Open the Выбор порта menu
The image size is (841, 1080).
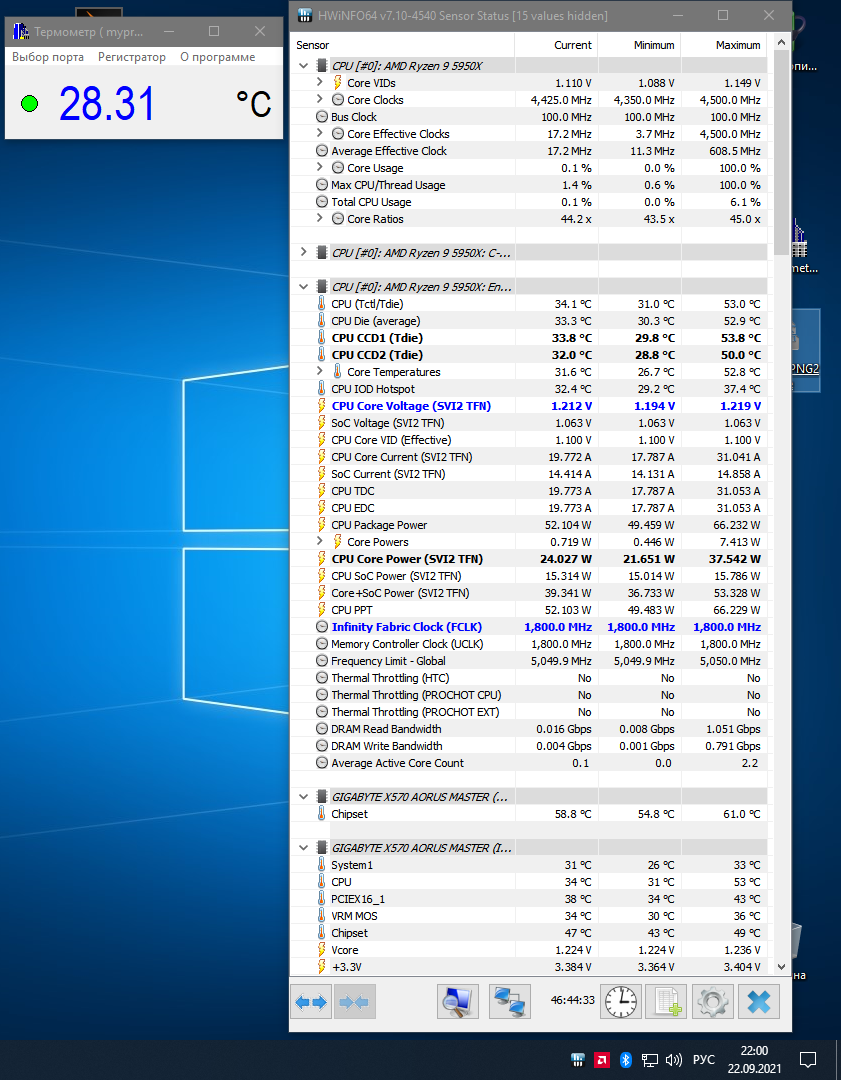pos(48,57)
